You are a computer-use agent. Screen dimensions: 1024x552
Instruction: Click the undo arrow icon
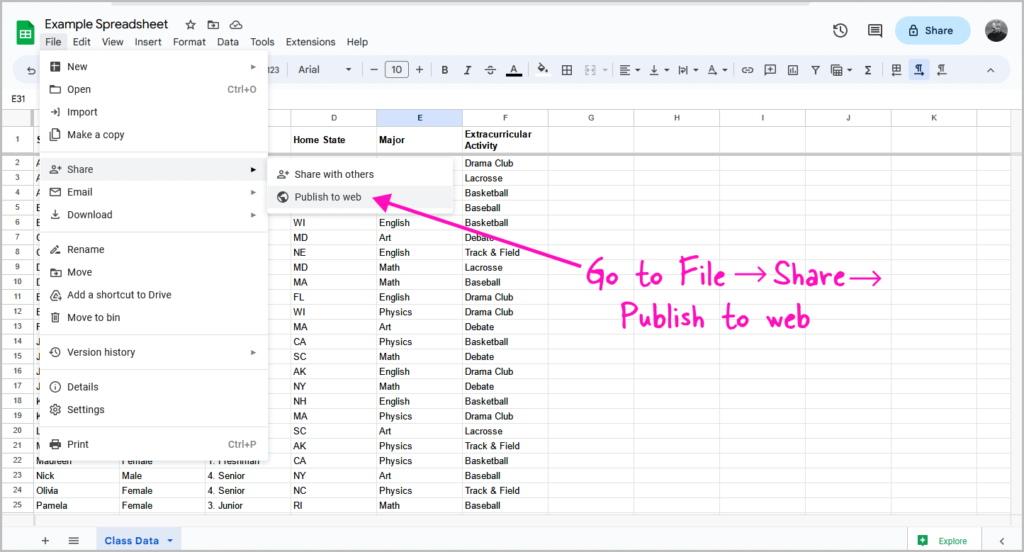pyautogui.click(x=31, y=70)
